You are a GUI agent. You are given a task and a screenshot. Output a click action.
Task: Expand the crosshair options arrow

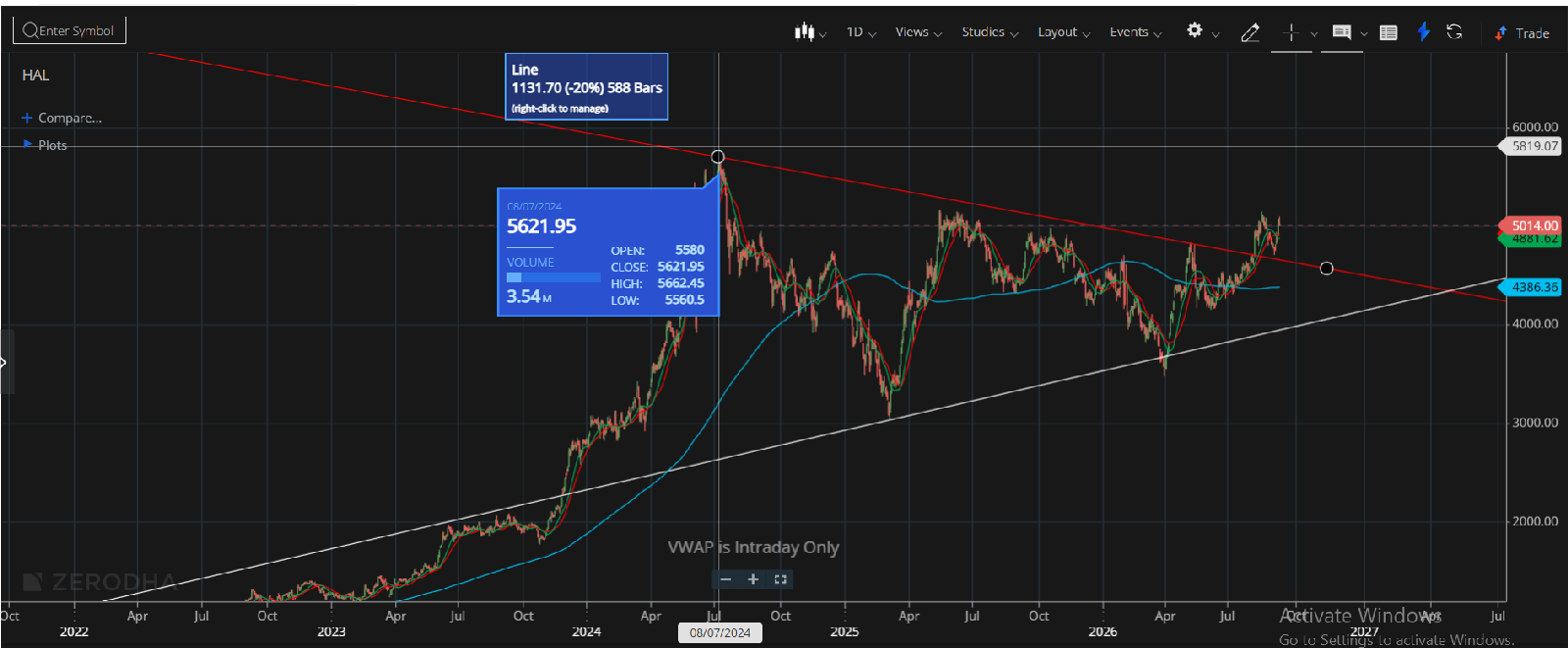tap(1314, 34)
